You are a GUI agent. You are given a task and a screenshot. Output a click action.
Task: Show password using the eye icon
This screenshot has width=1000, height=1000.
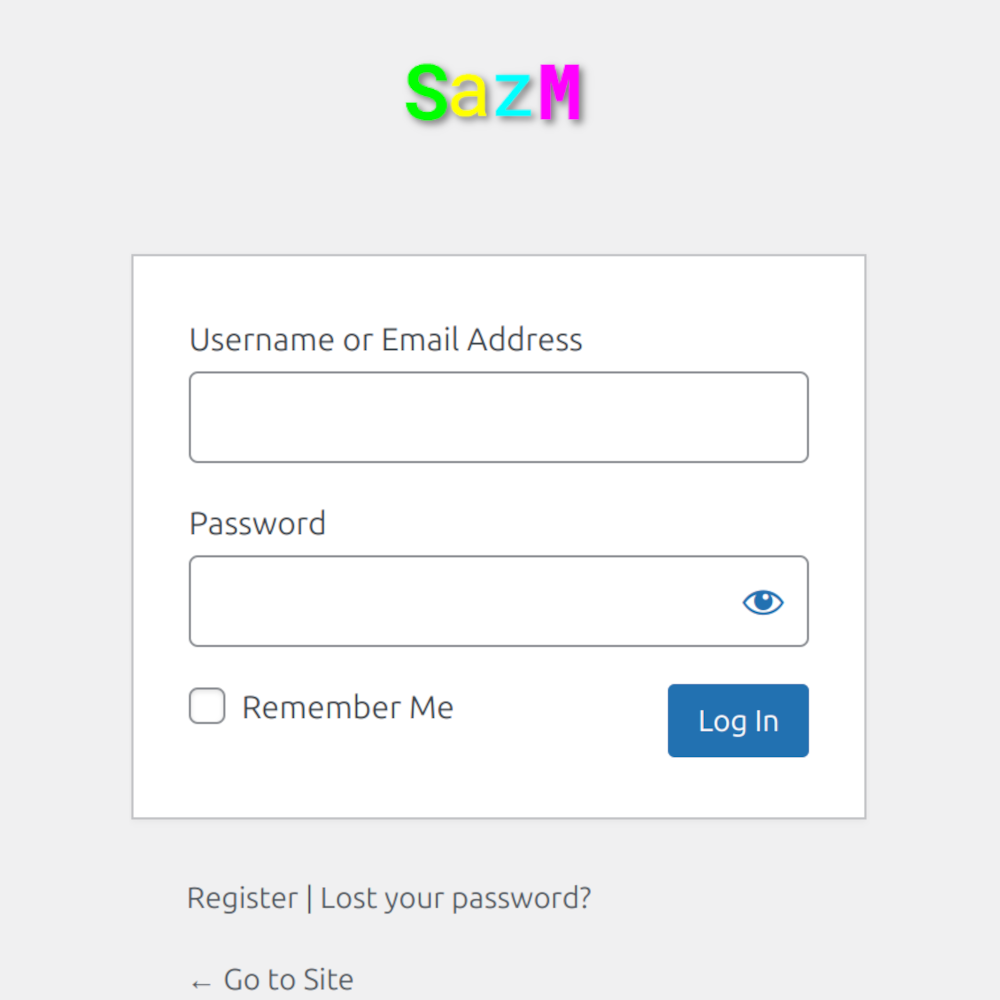click(x=763, y=602)
